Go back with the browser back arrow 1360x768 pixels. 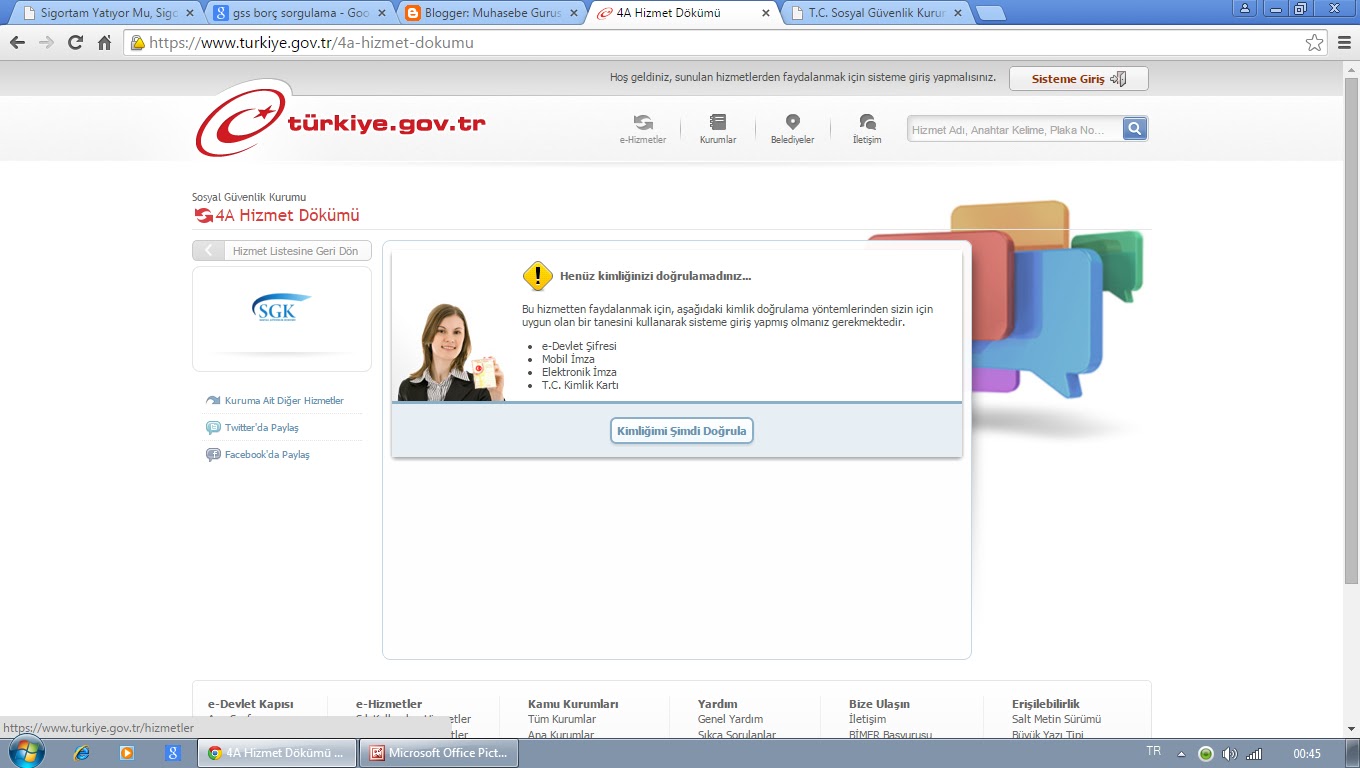coord(17,43)
